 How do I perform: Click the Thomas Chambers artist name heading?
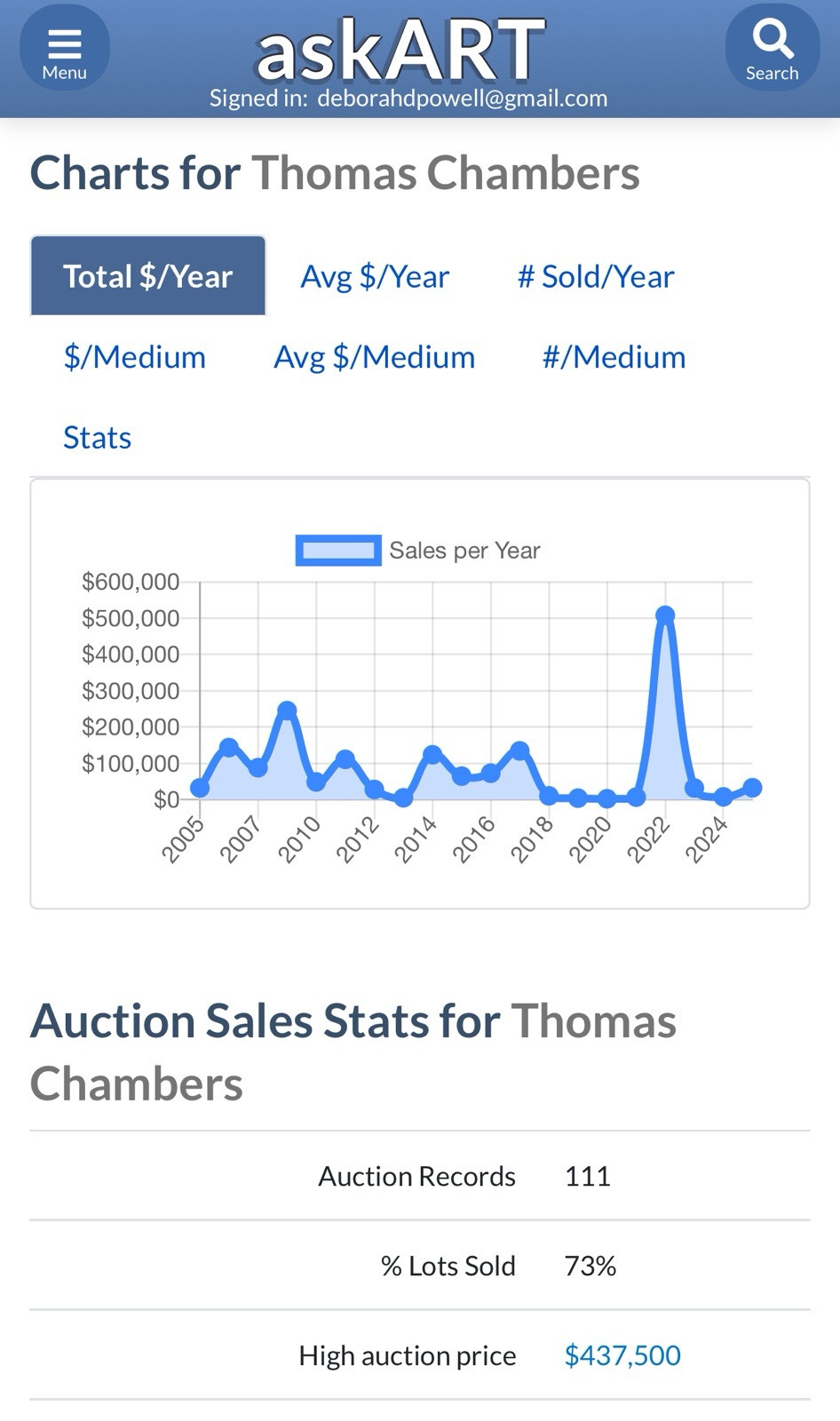pos(446,172)
